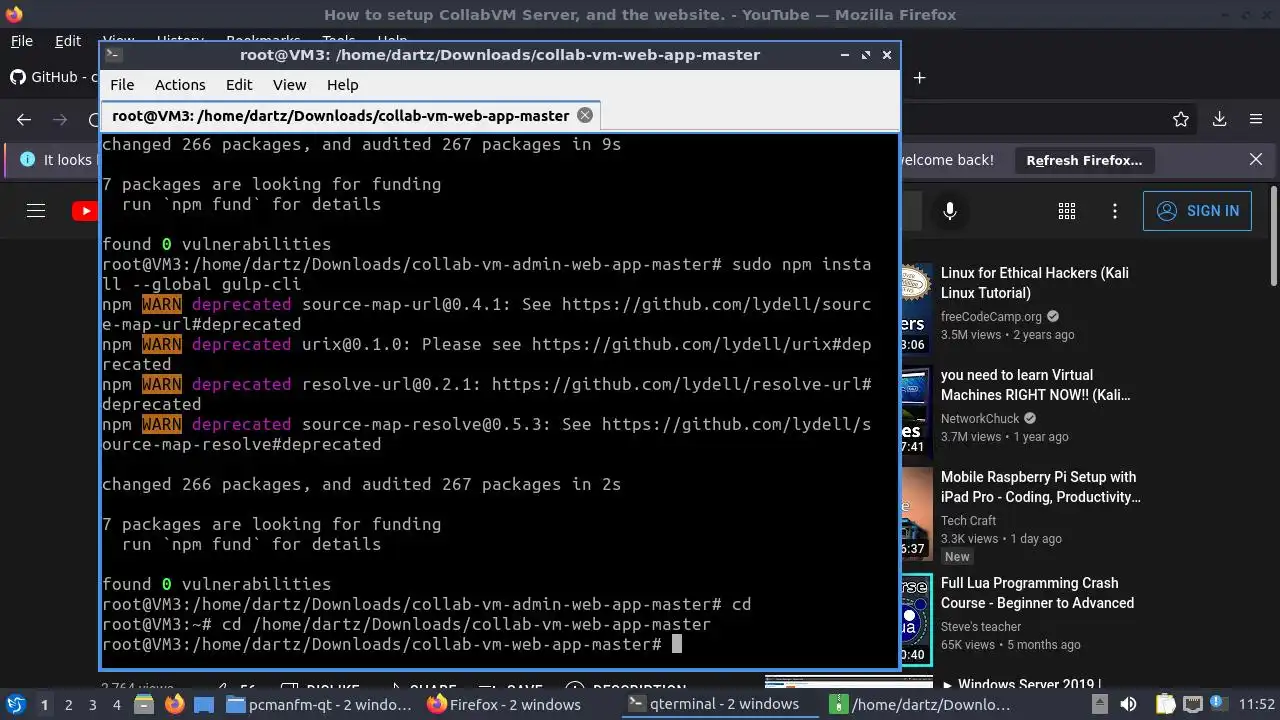Open the Tech Craft channel link
This screenshot has width=1280, height=720.
click(968, 521)
